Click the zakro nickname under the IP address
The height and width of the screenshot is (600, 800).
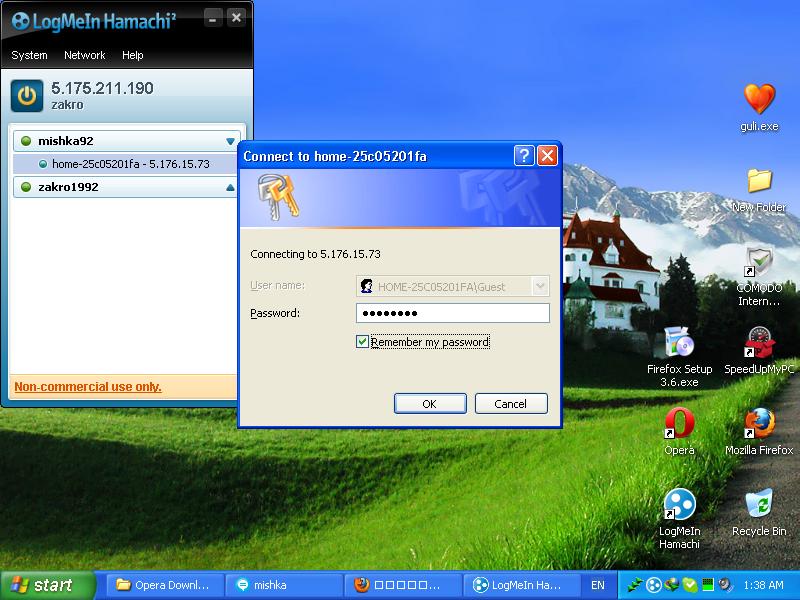click(67, 105)
